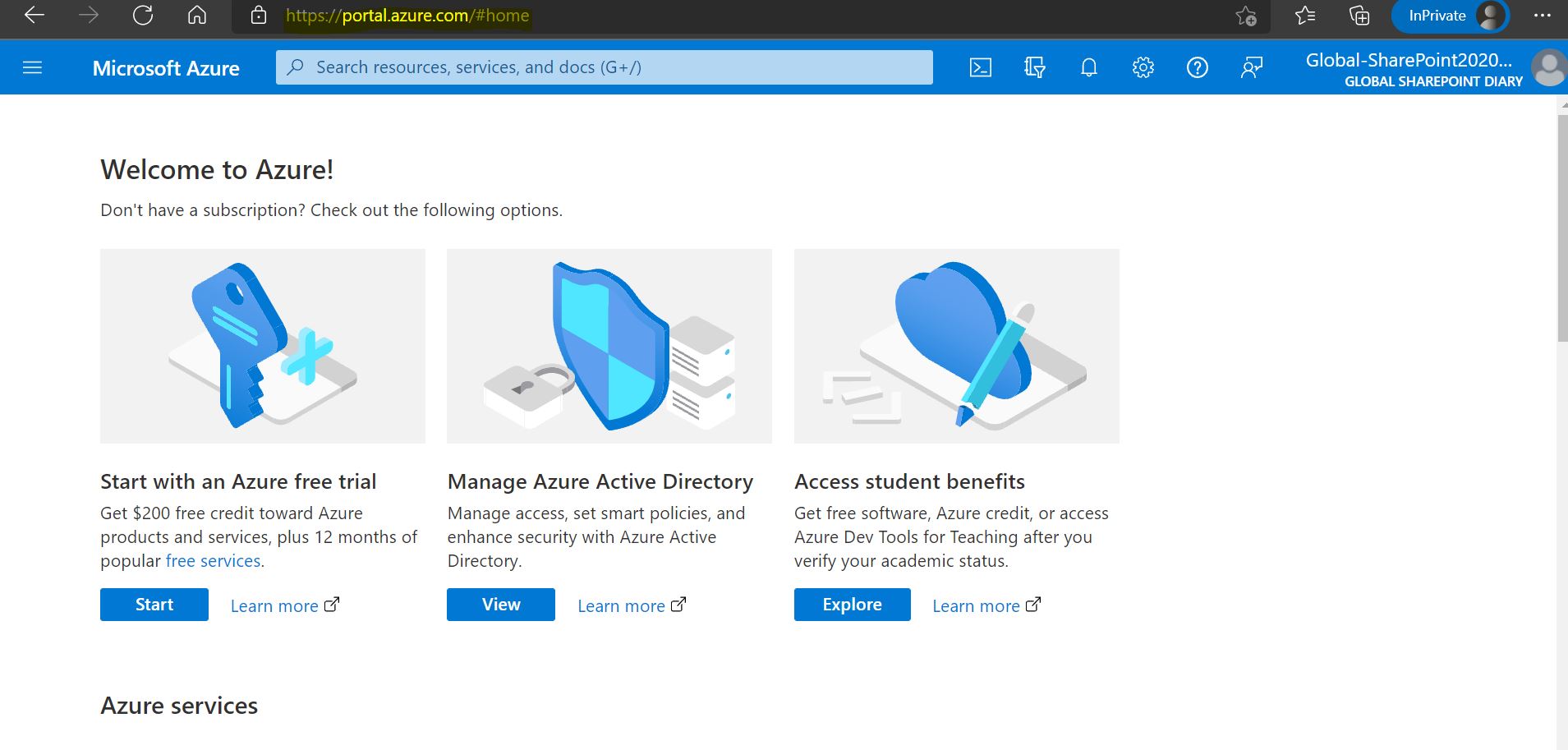Add this page to favorites star
The image size is (1568, 750).
(1246, 16)
